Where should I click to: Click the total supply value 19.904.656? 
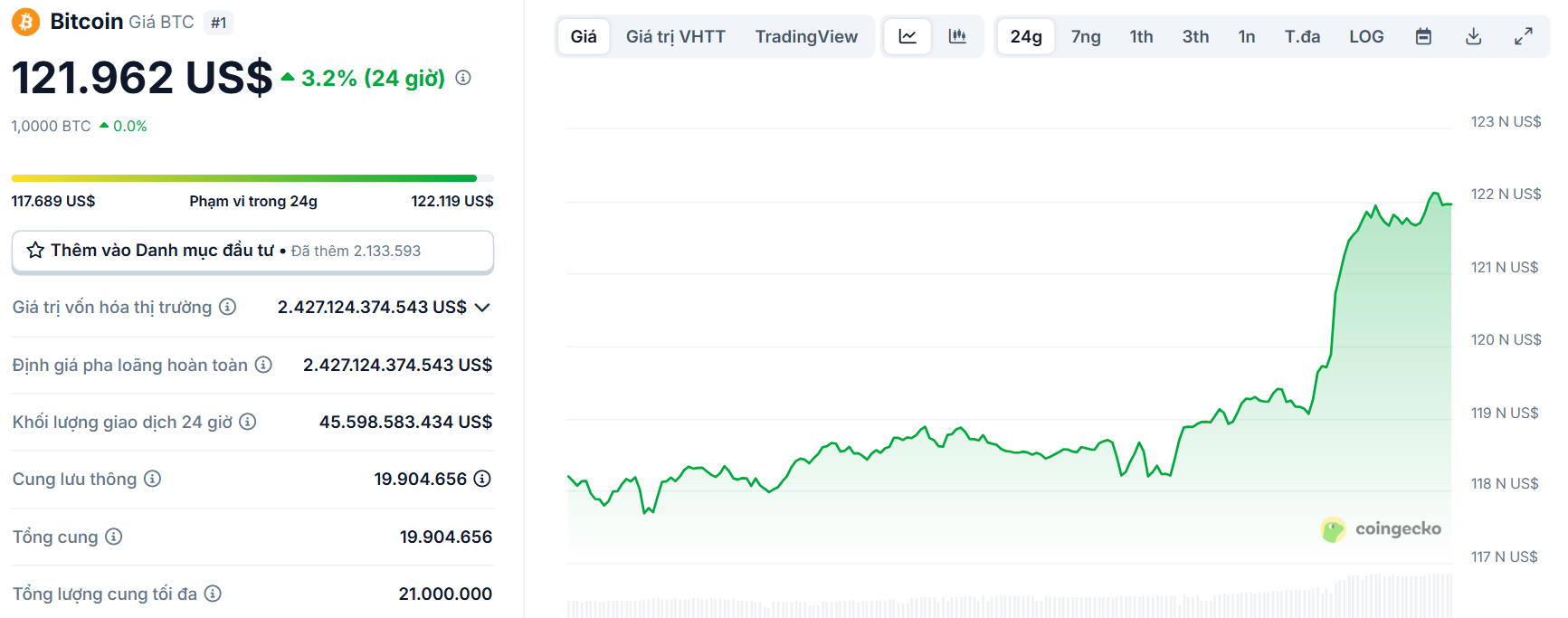pyautogui.click(x=446, y=537)
